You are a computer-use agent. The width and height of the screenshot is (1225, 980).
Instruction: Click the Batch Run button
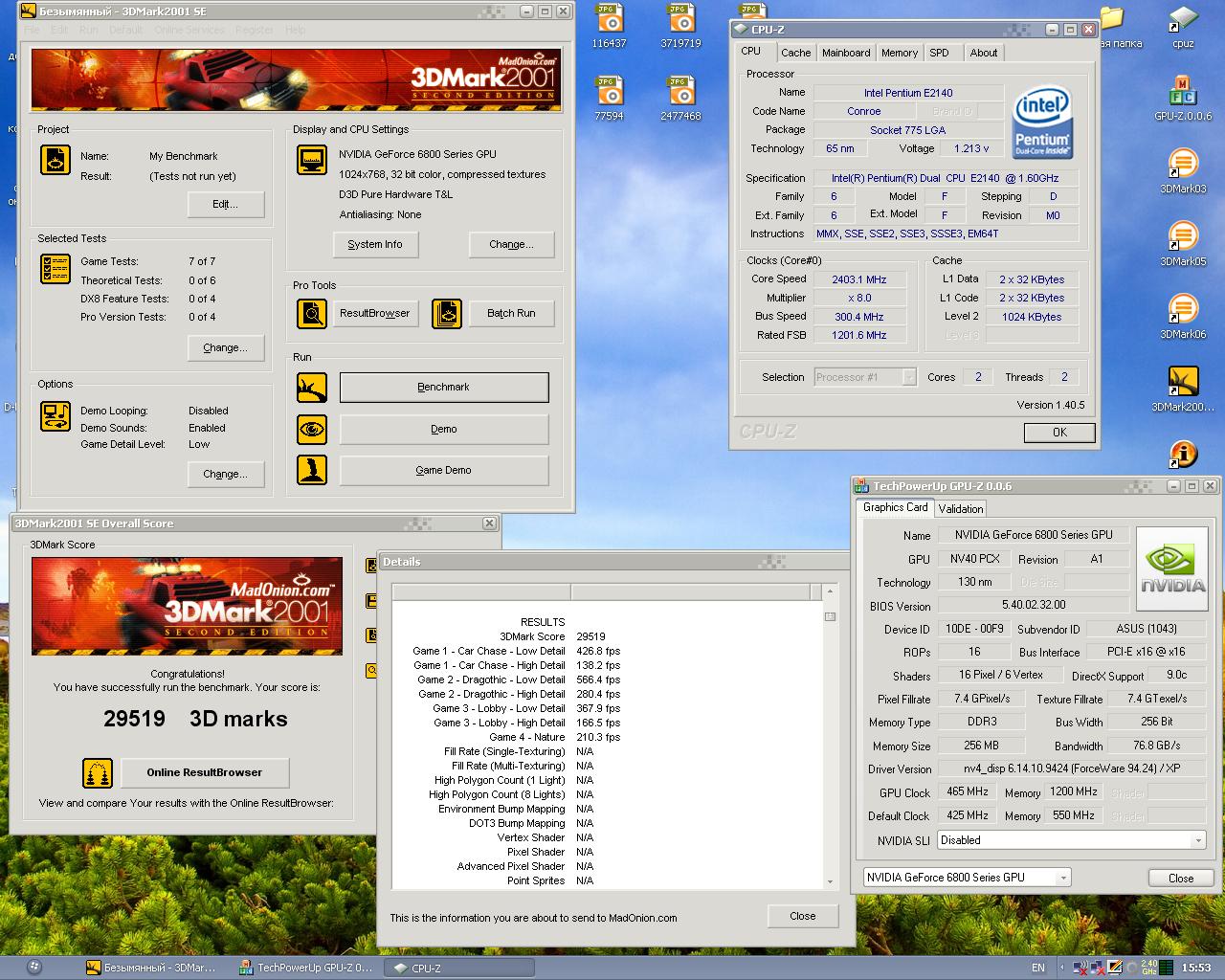[511, 313]
